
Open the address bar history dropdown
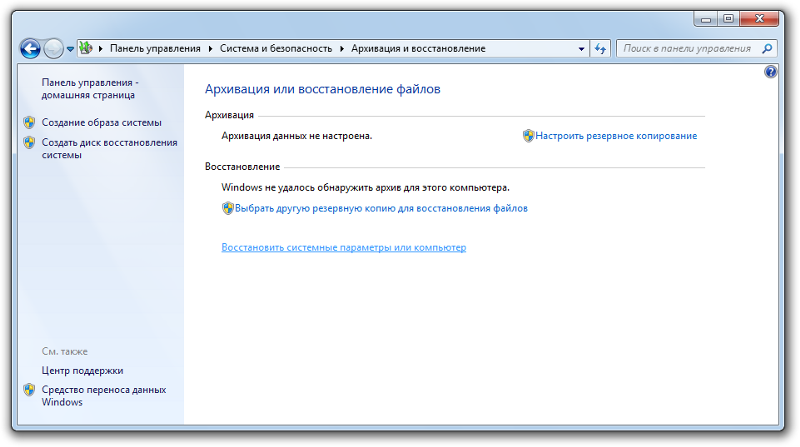point(581,49)
